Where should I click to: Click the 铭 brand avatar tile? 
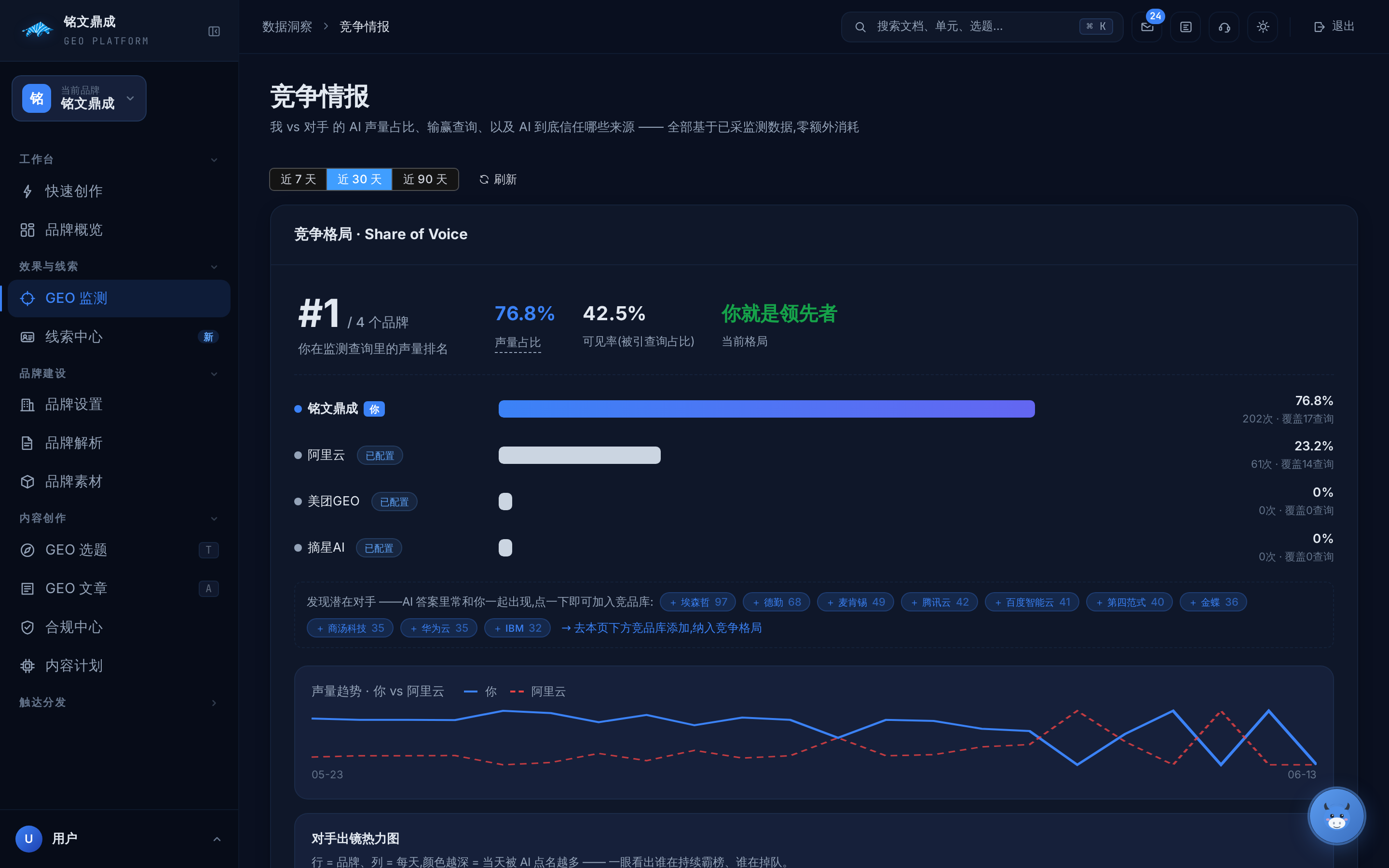[37, 98]
